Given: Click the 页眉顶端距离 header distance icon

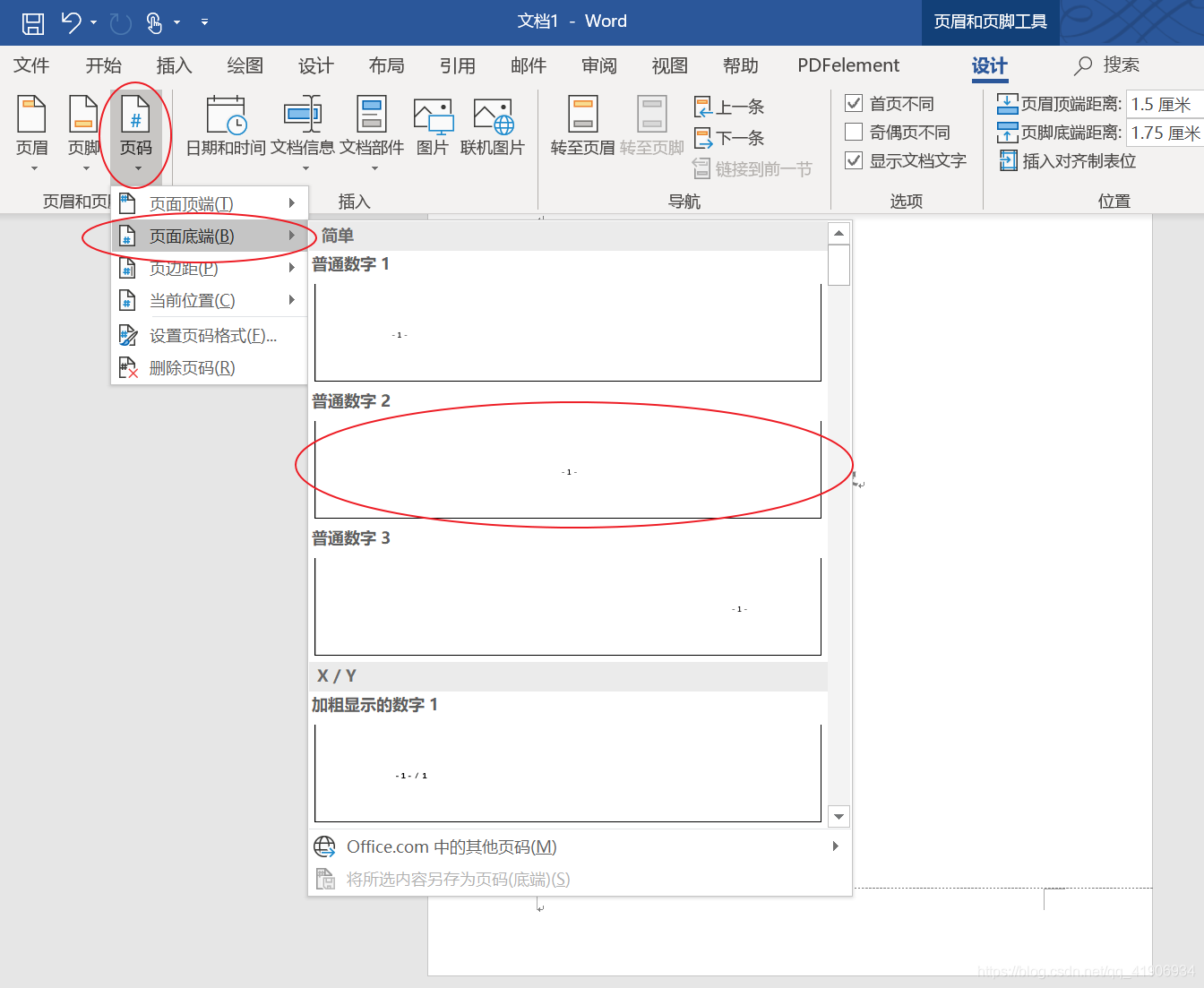Looking at the screenshot, I should point(1008,104).
